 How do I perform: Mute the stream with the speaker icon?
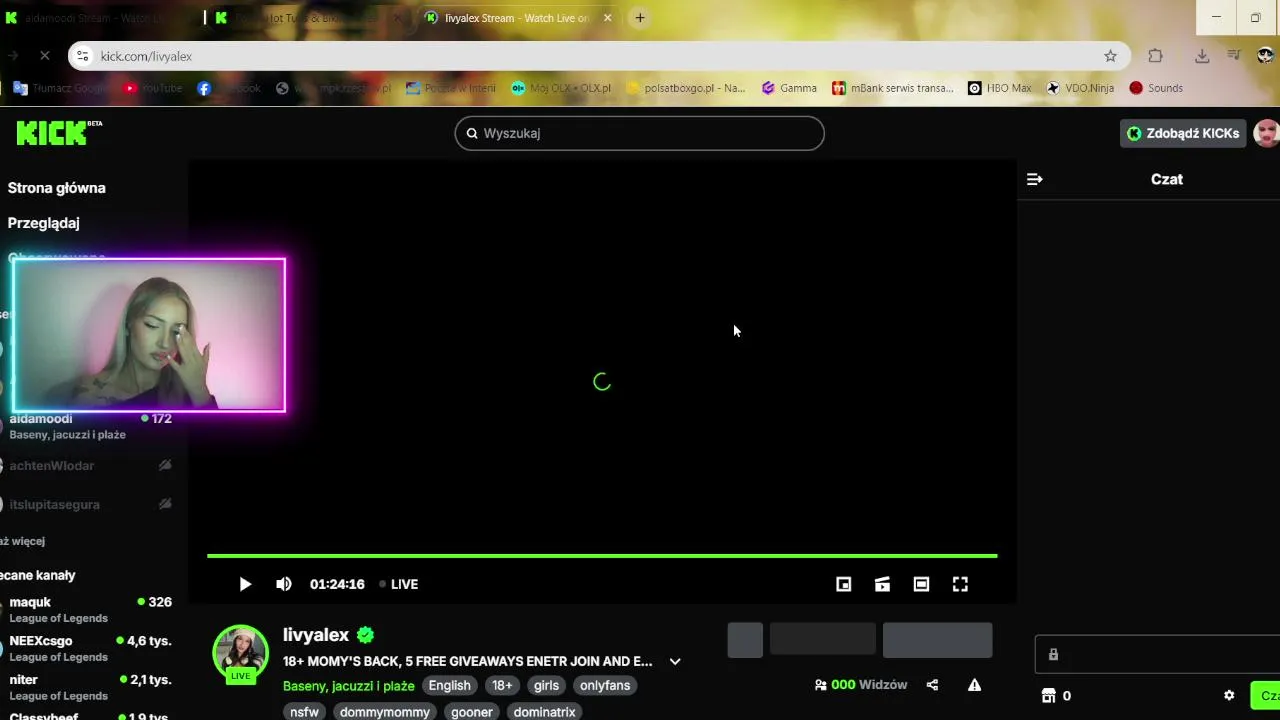click(x=284, y=584)
